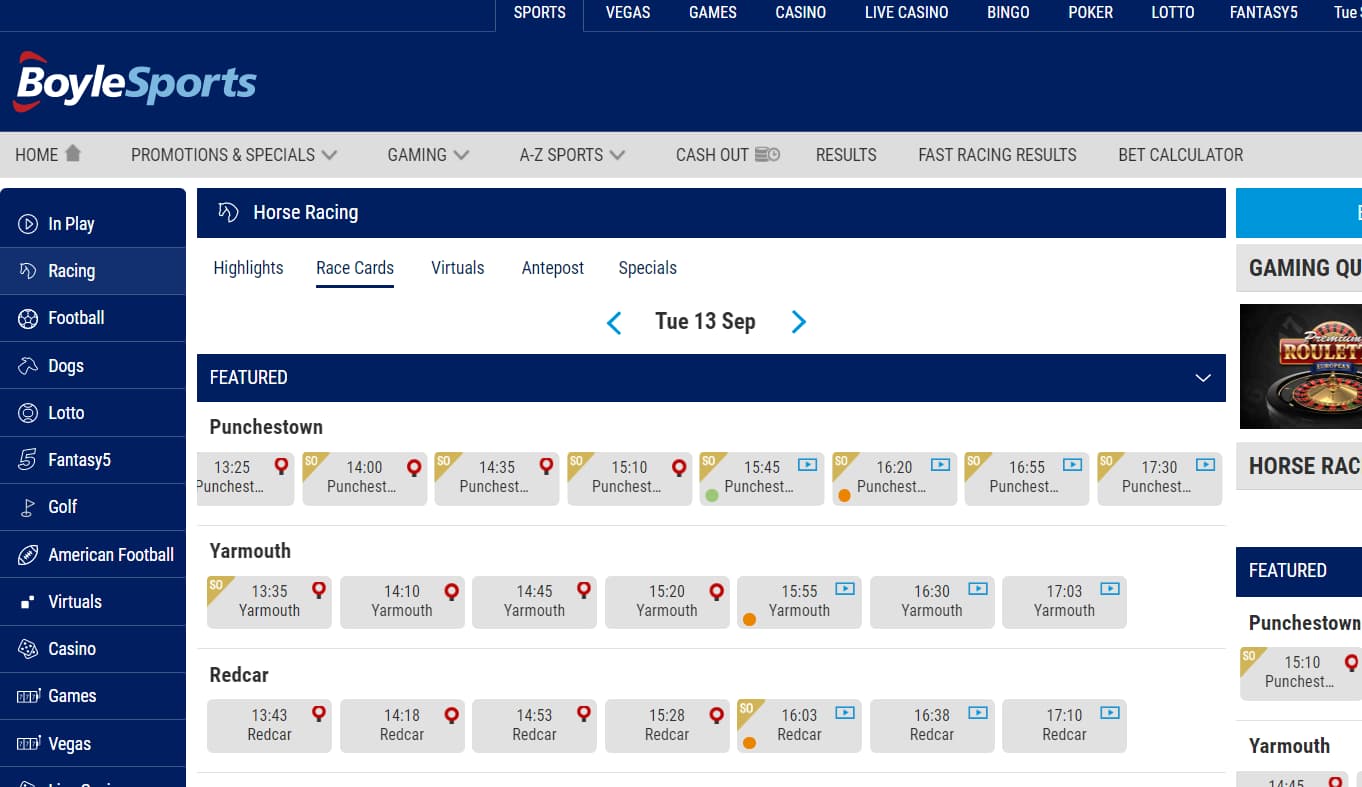This screenshot has height=787, width=1362.
Task: Click the Cash Out coins icon
Action: click(x=767, y=155)
